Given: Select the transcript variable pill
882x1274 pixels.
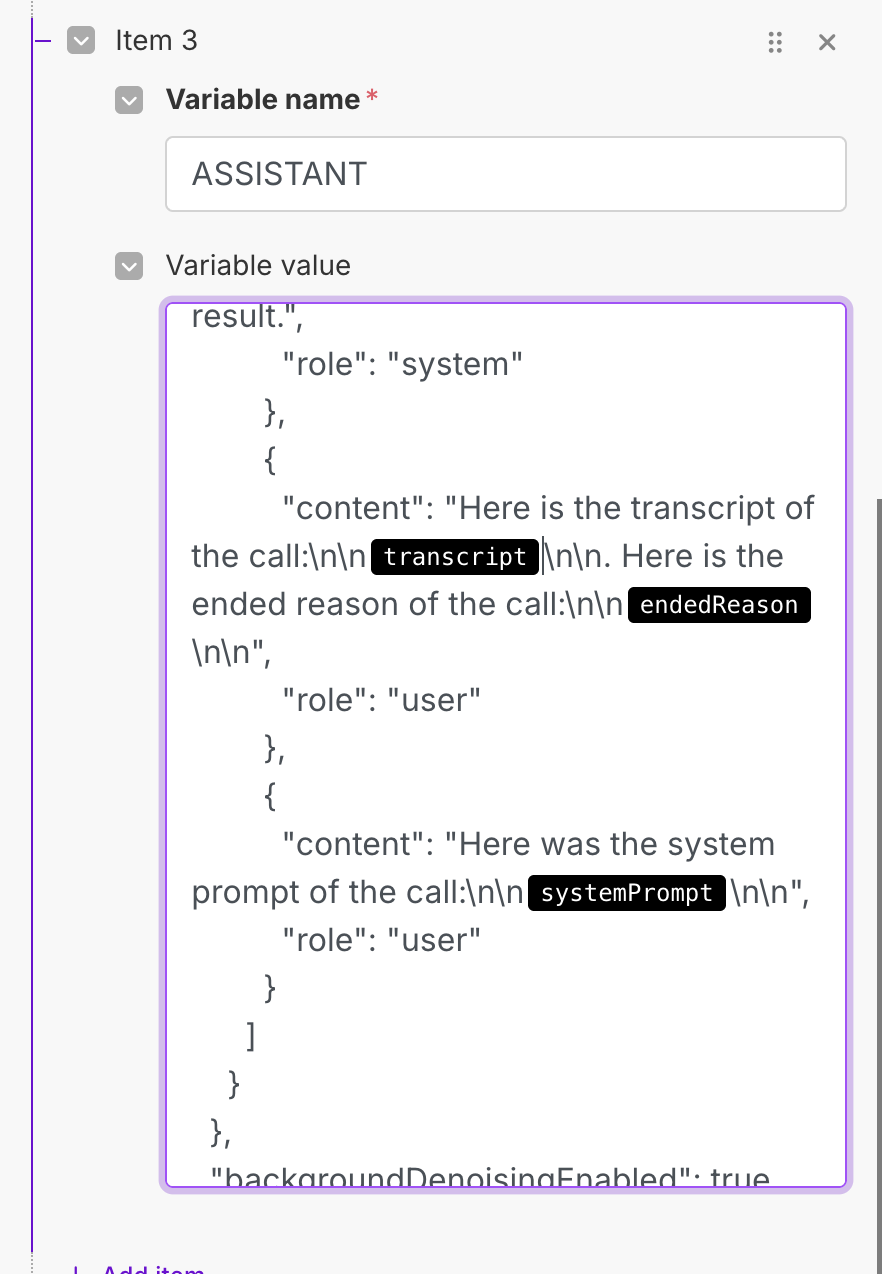Looking at the screenshot, I should [455, 557].
